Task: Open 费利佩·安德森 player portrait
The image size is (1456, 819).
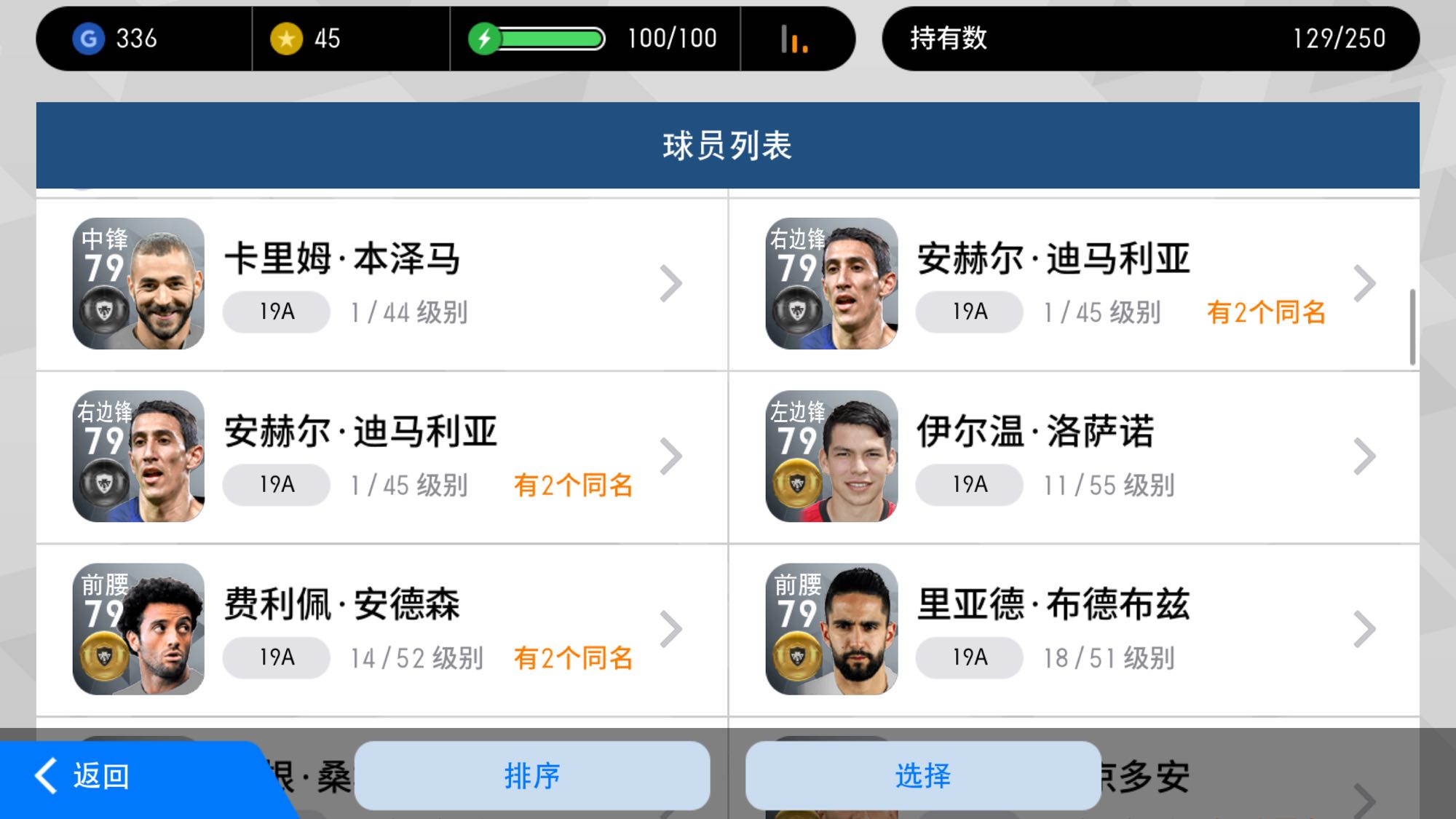Action: (138, 629)
